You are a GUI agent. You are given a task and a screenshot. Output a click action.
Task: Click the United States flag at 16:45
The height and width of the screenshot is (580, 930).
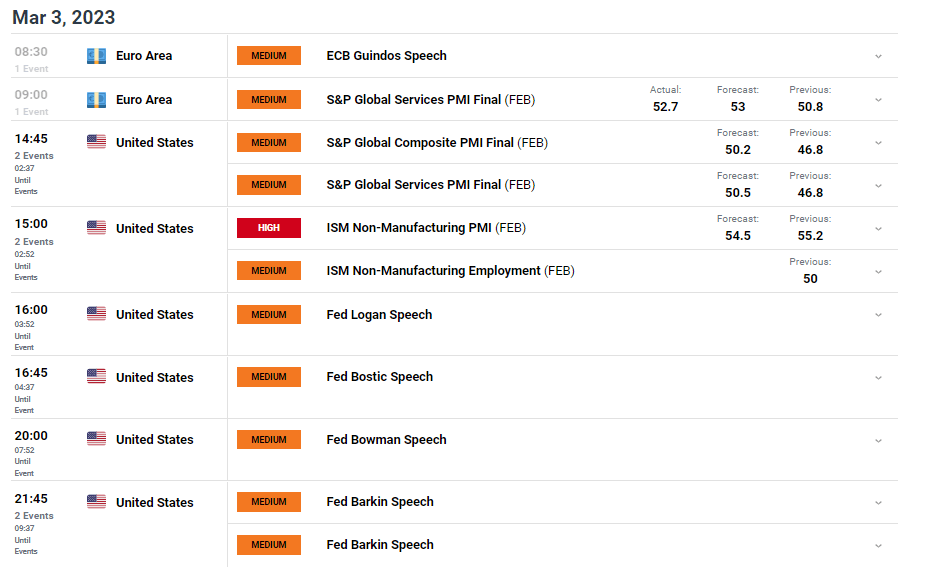point(96,377)
